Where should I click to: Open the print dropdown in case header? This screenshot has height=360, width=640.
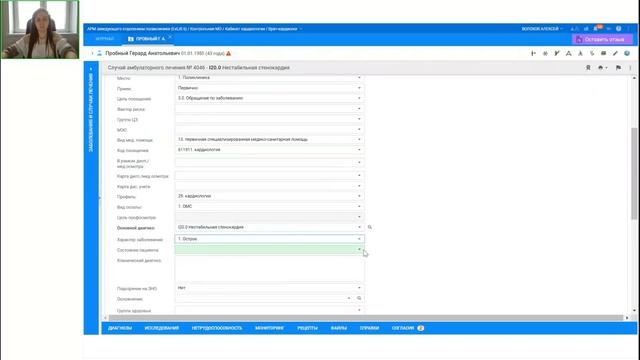pyautogui.click(x=602, y=68)
